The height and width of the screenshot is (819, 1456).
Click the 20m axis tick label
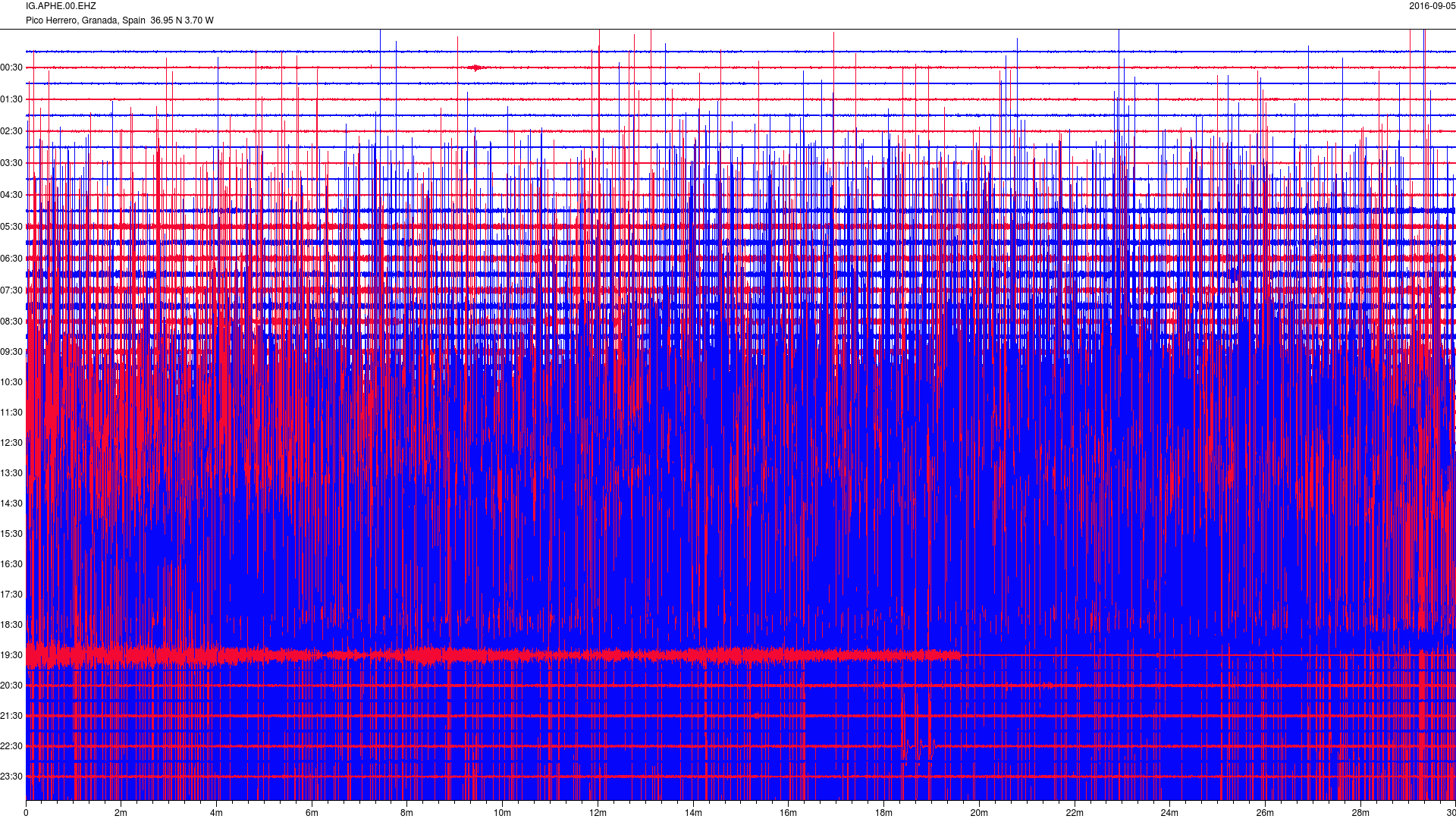979,813
